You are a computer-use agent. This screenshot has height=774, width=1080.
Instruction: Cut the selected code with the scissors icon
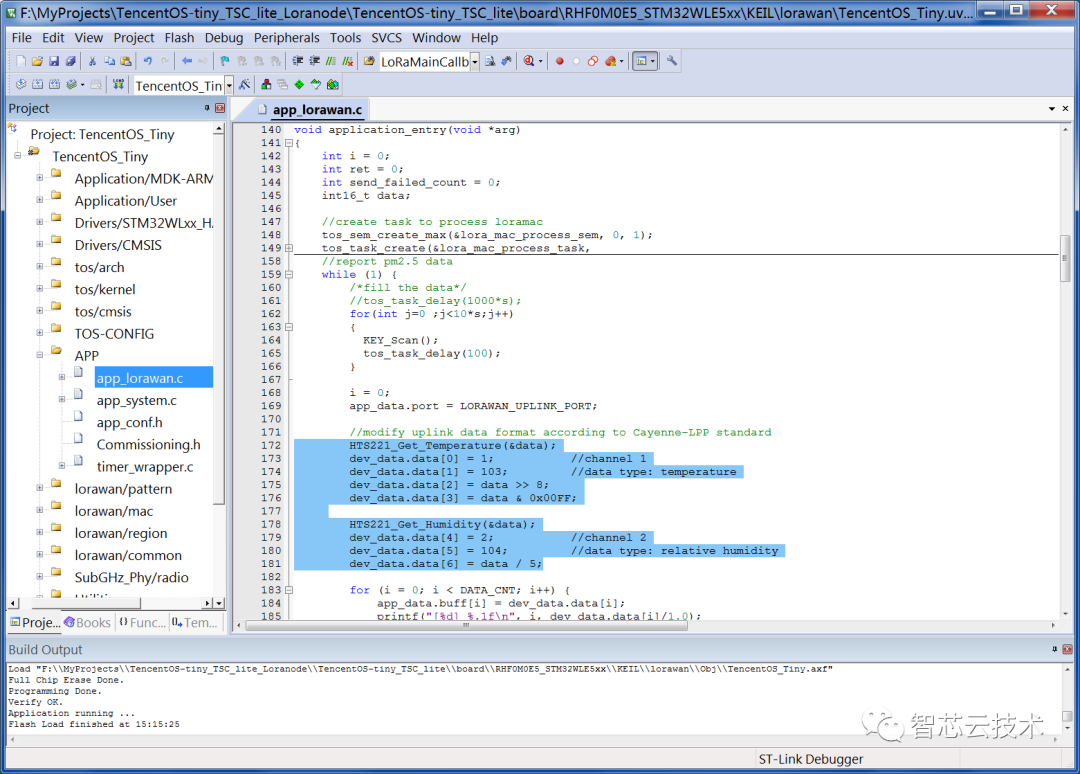click(x=92, y=61)
